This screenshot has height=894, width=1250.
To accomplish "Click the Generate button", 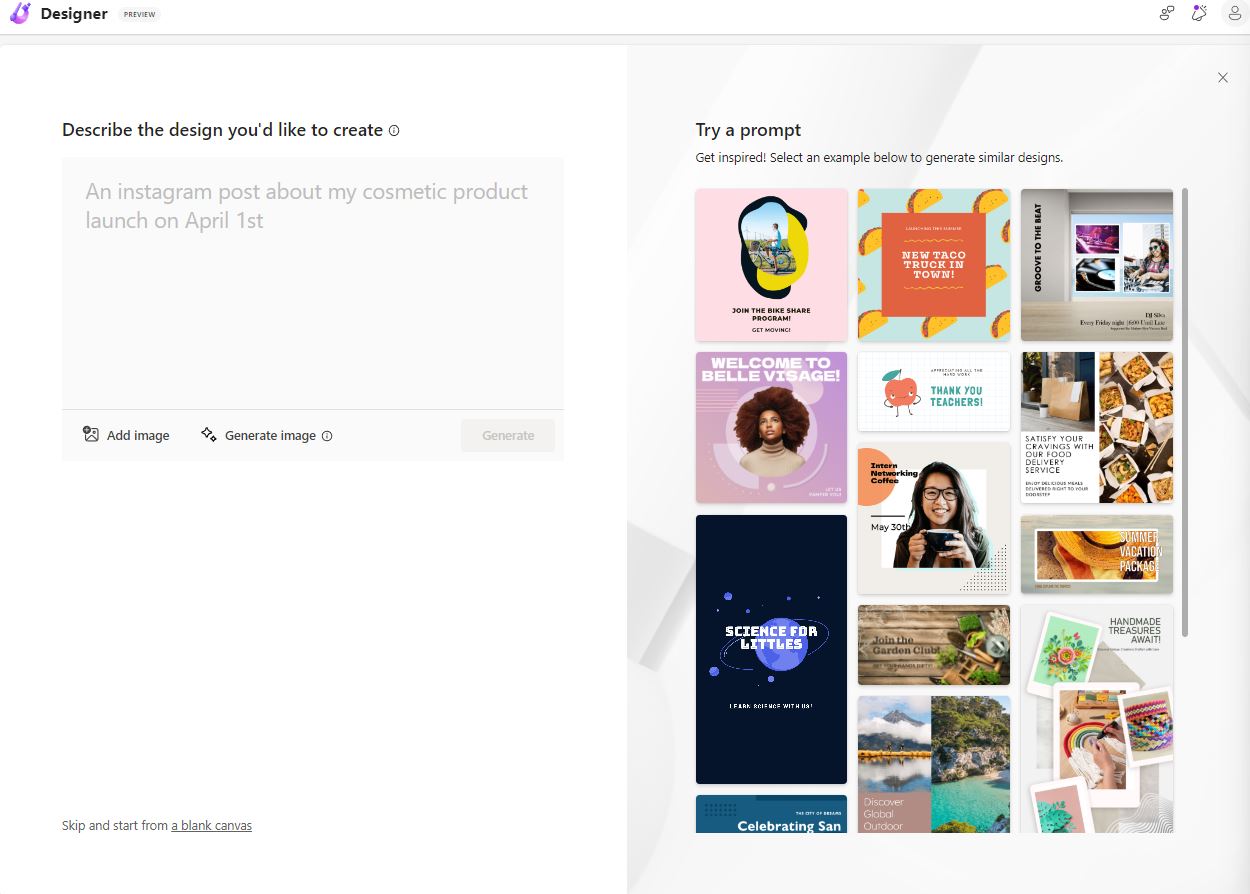I will point(508,435).
